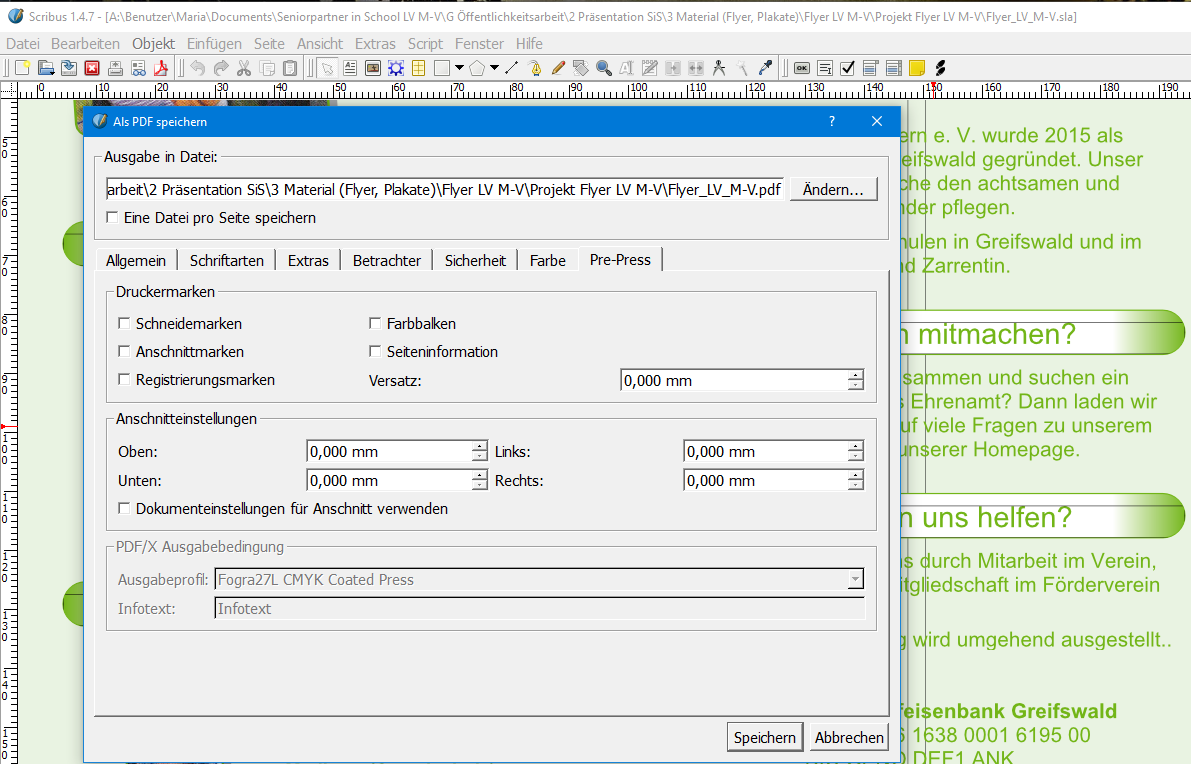Select the Zoom magnifier tool
This screenshot has width=1191, height=764.
(604, 68)
